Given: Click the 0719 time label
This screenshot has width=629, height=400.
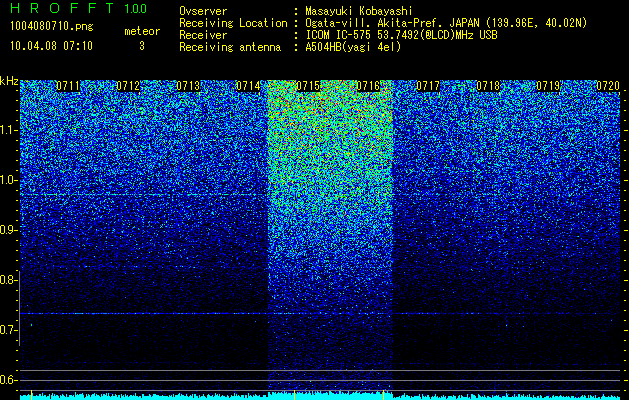Looking at the screenshot, I should coord(548,86).
